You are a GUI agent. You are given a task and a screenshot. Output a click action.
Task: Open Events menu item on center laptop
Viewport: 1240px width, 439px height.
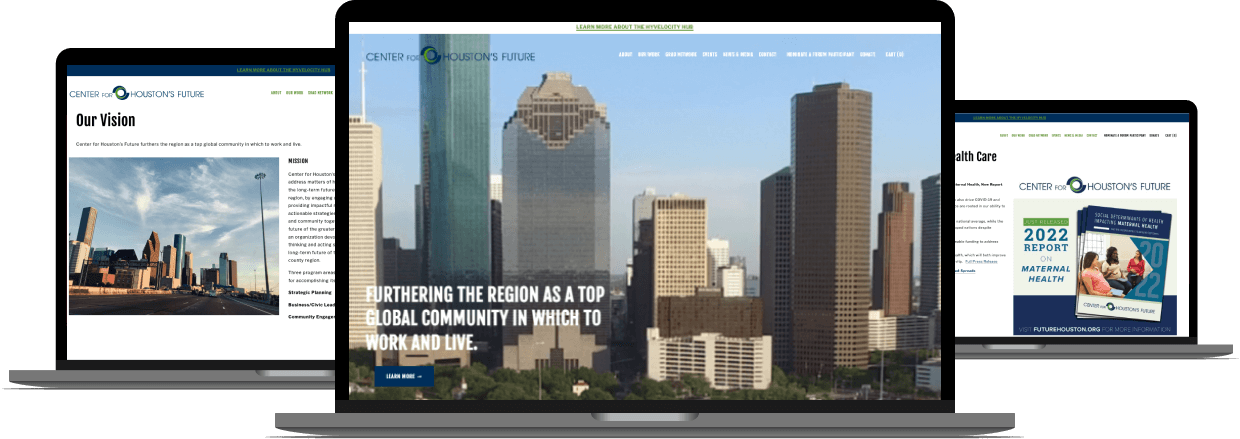coord(710,54)
